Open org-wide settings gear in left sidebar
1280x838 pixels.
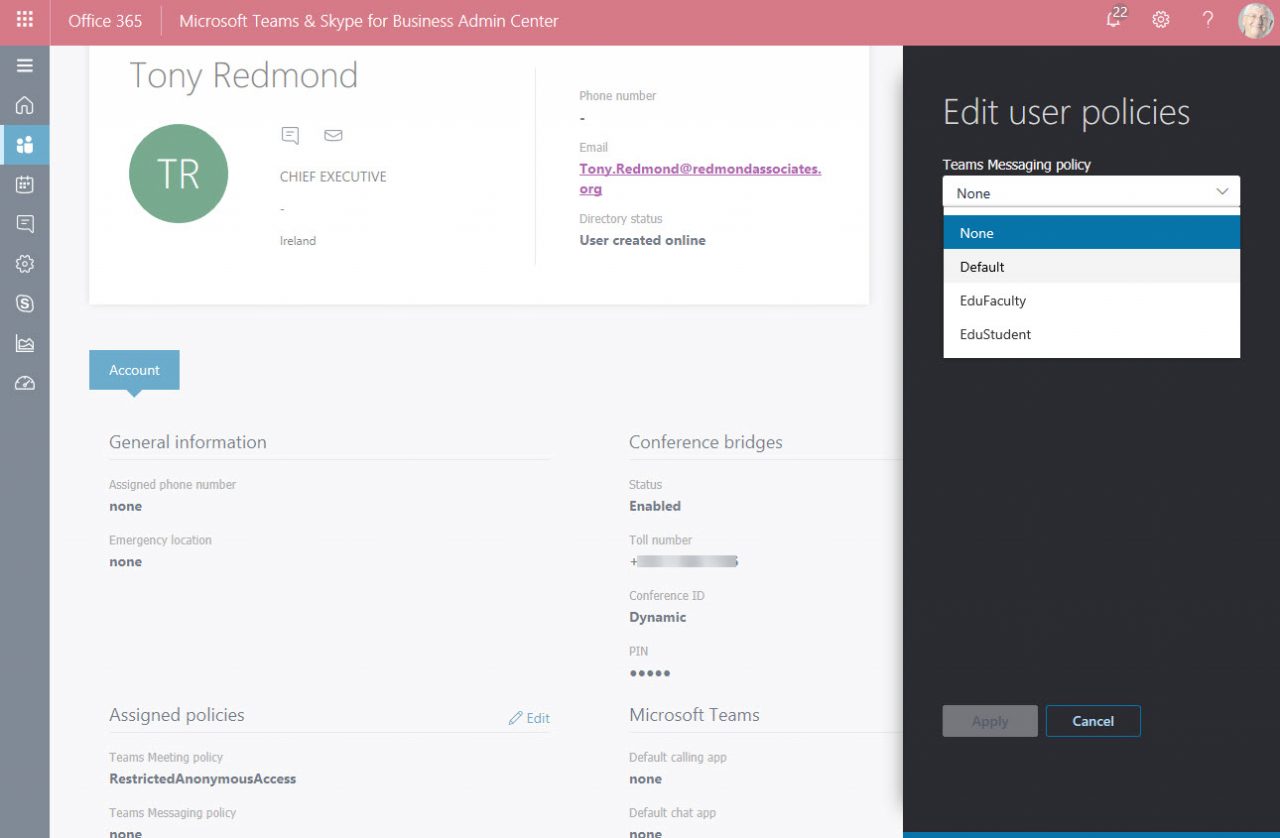click(x=25, y=264)
